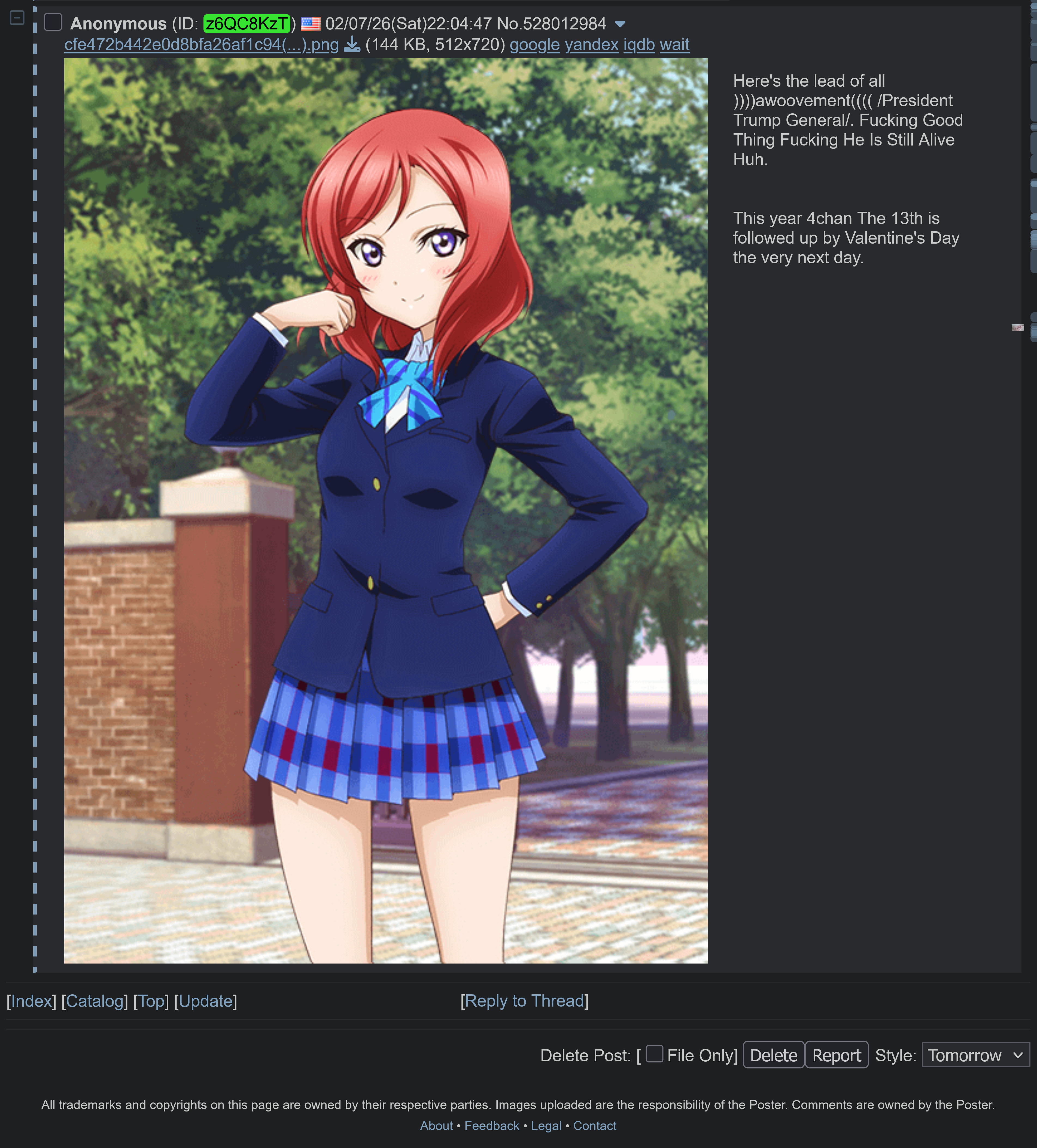Search image with iqdb link
The height and width of the screenshot is (1148, 1037).
click(x=638, y=44)
